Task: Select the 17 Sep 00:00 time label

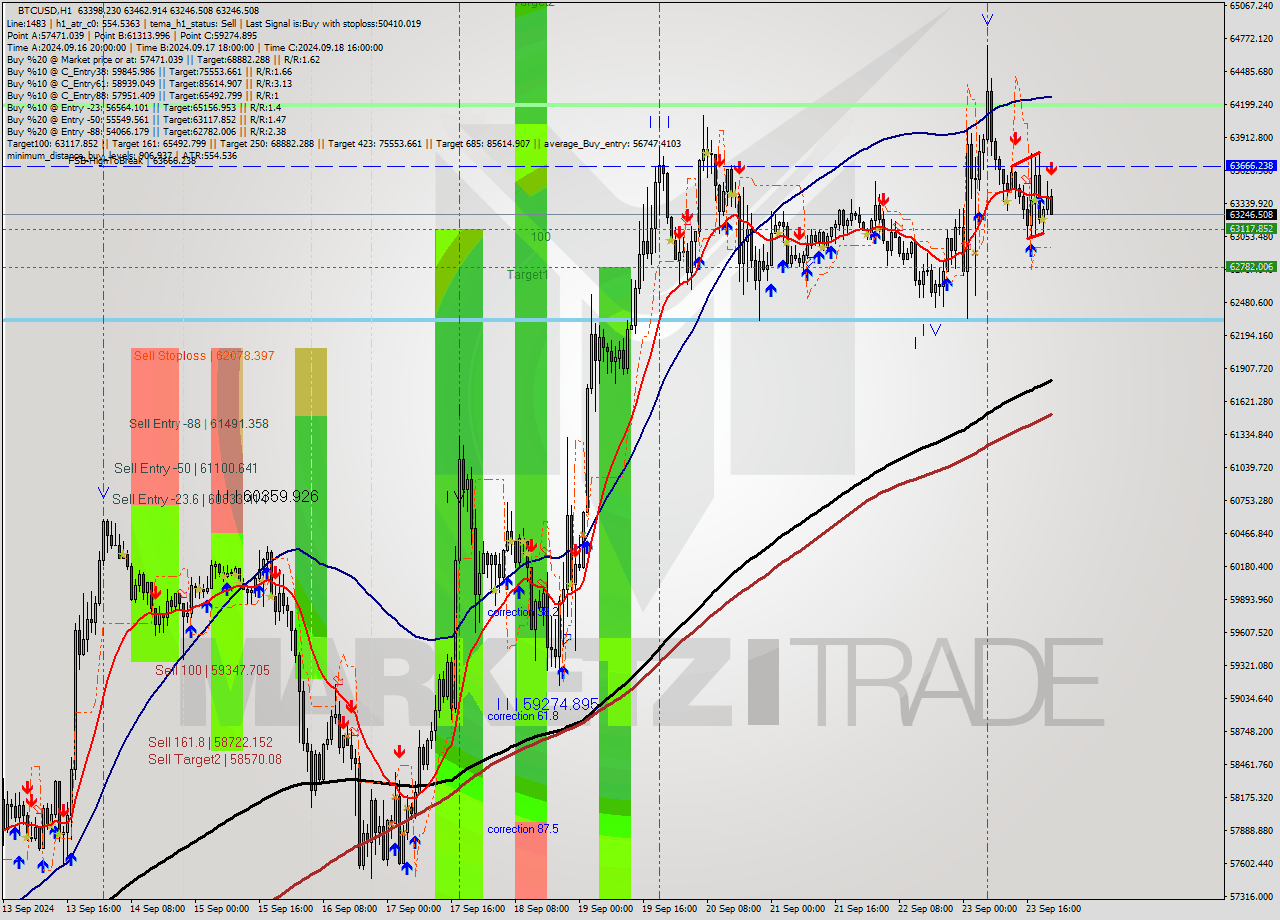Action: click(x=413, y=909)
